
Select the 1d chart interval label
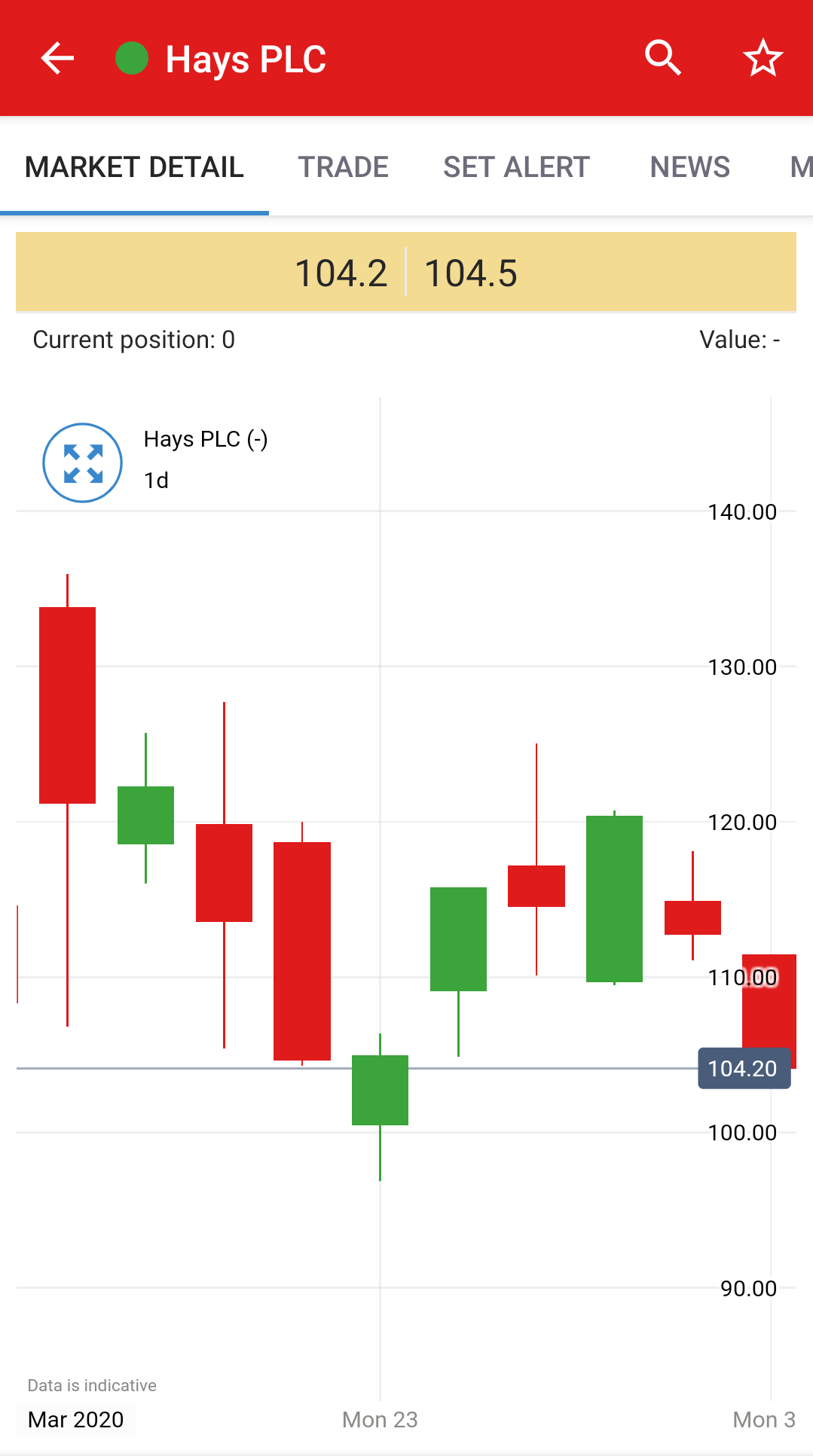156,481
